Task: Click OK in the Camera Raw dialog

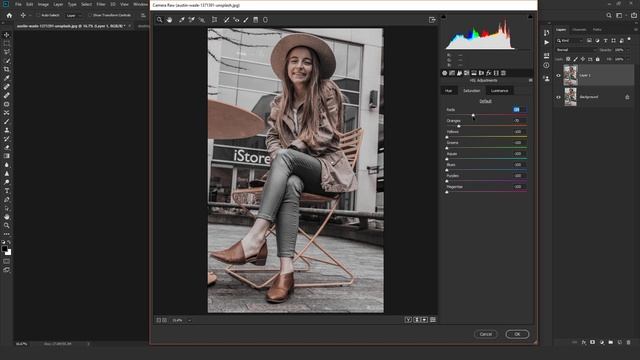Action: click(x=517, y=334)
